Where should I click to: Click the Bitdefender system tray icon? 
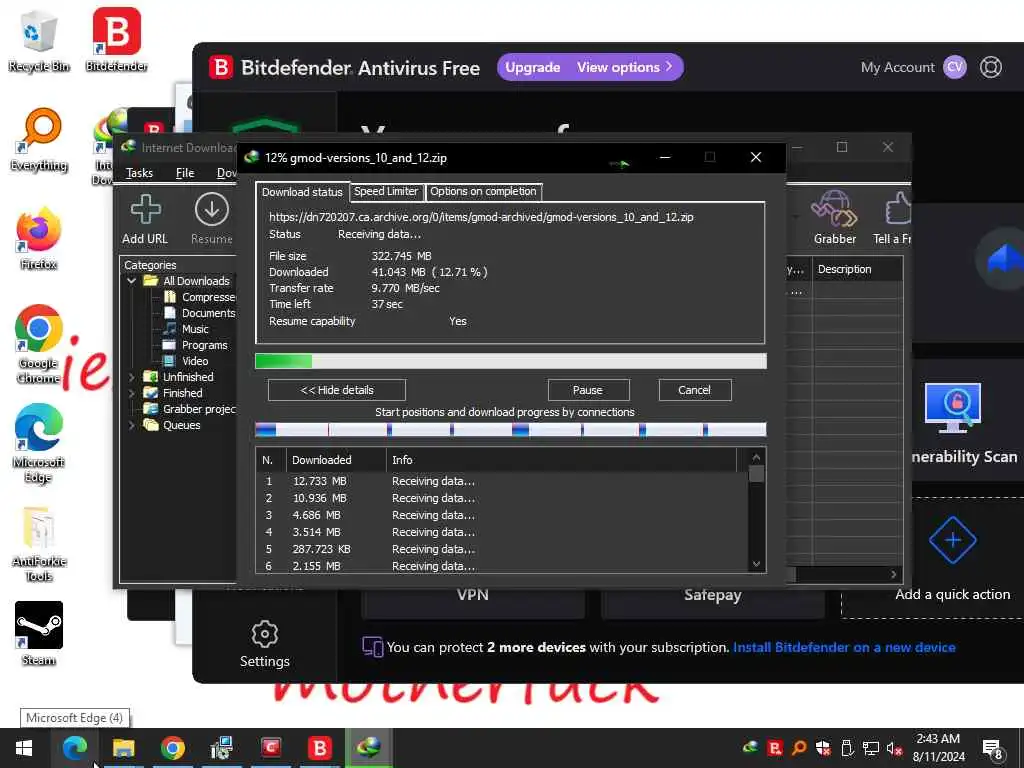tap(775, 747)
